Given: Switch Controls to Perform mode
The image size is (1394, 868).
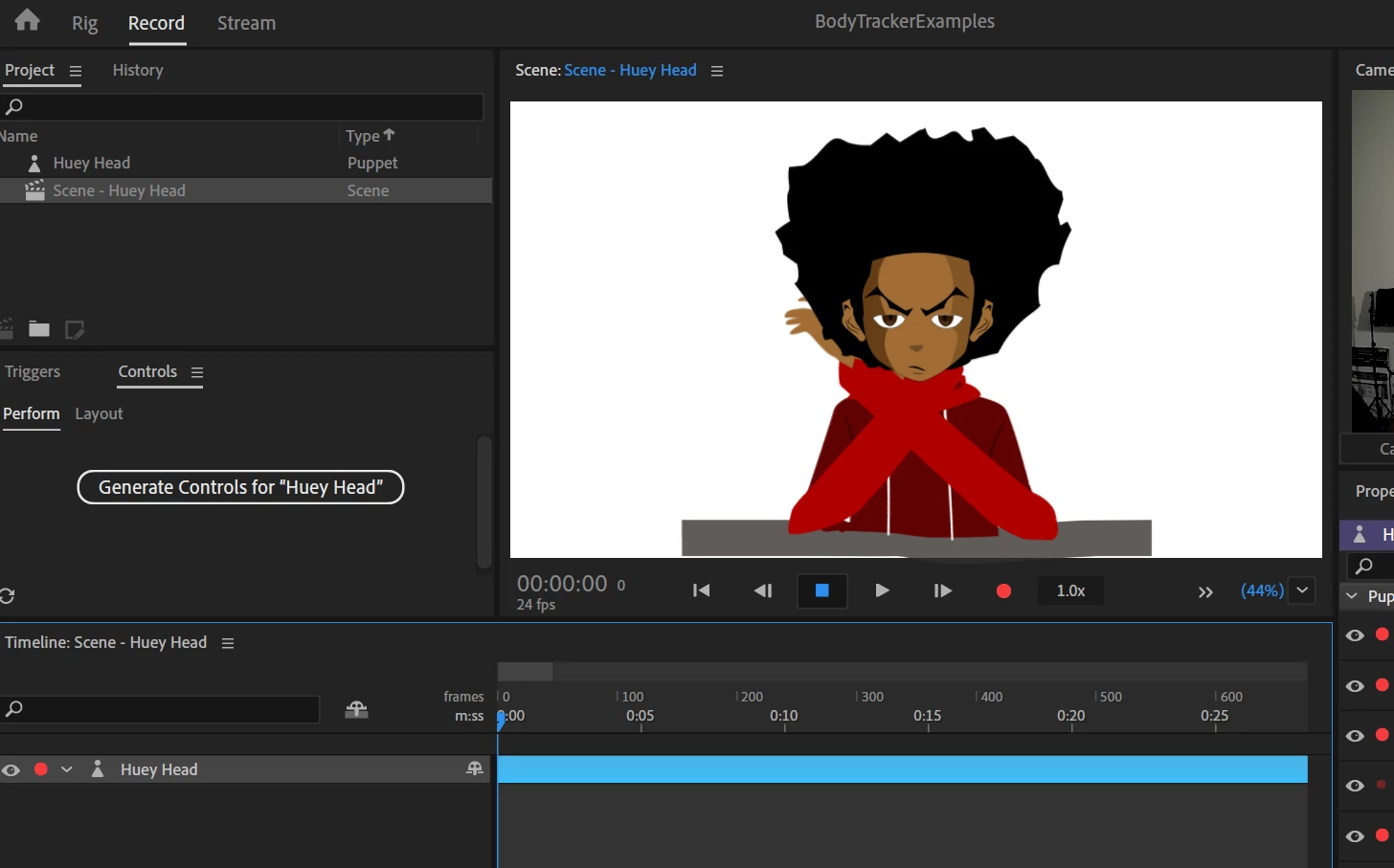Looking at the screenshot, I should tap(32, 413).
